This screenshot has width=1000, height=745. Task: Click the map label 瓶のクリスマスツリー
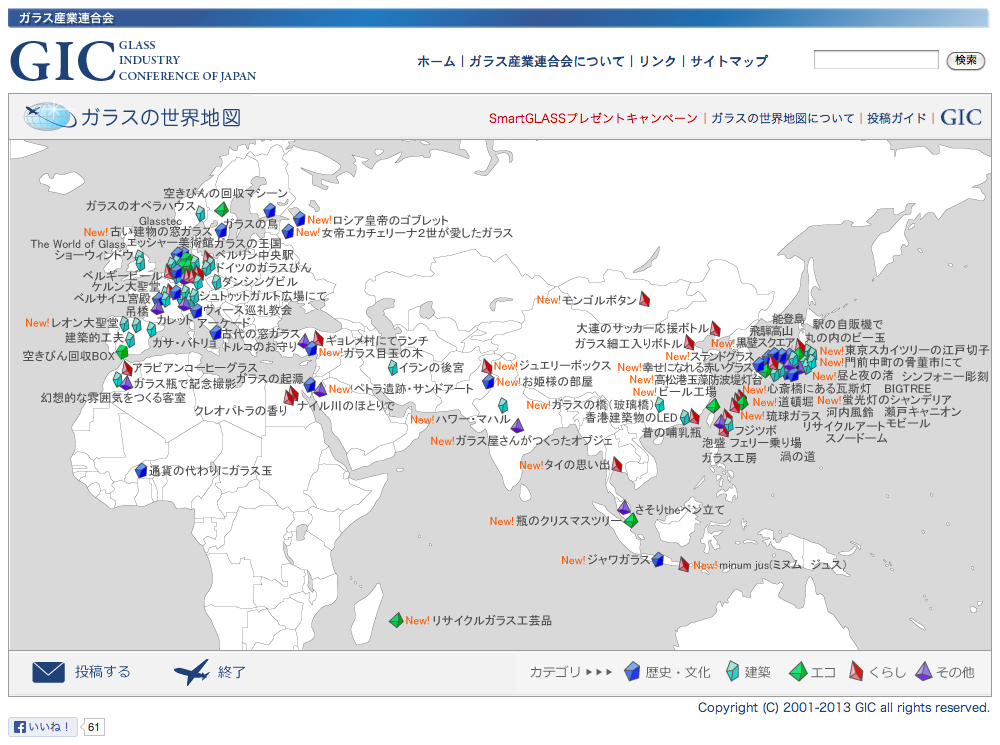pyautogui.click(x=568, y=521)
